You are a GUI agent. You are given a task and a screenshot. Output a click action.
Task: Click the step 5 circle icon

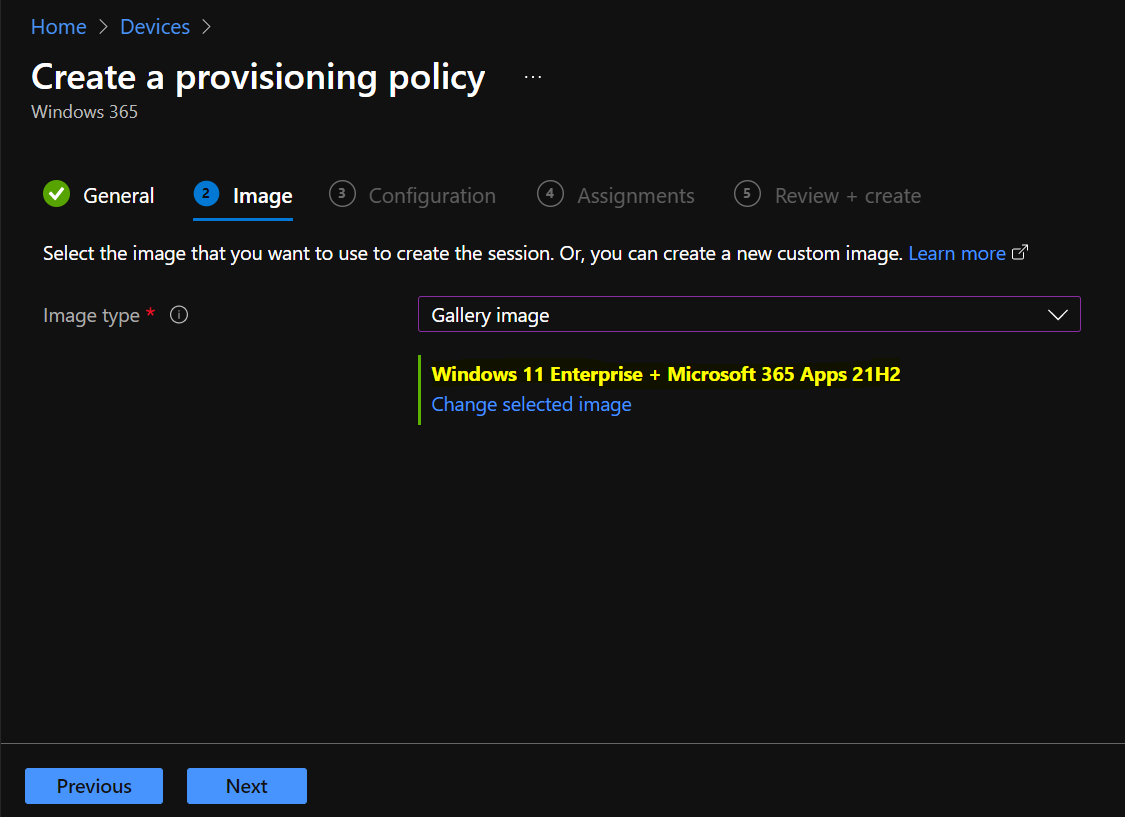click(x=747, y=194)
